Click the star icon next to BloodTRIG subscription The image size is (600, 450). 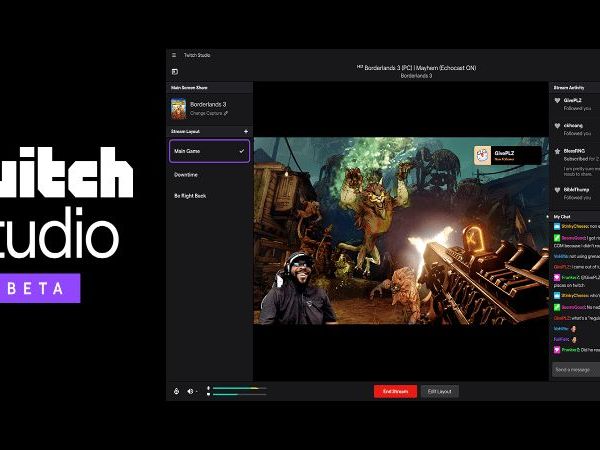tap(557, 151)
